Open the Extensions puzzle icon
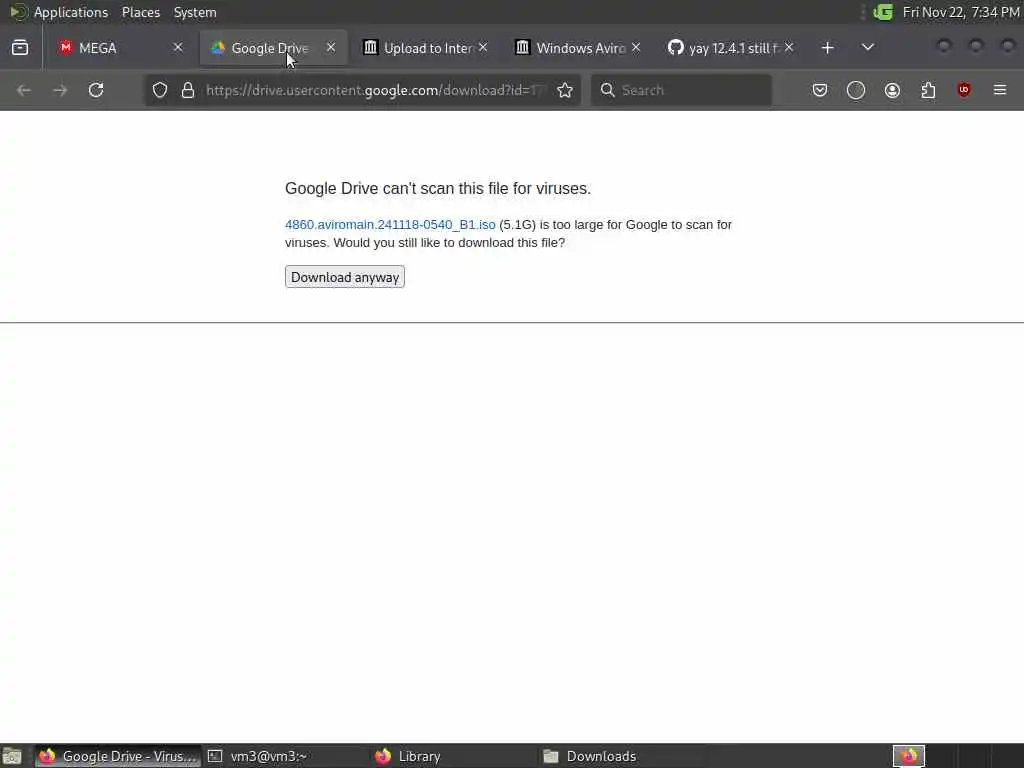Image resolution: width=1024 pixels, height=768 pixels. pyautogui.click(x=928, y=90)
